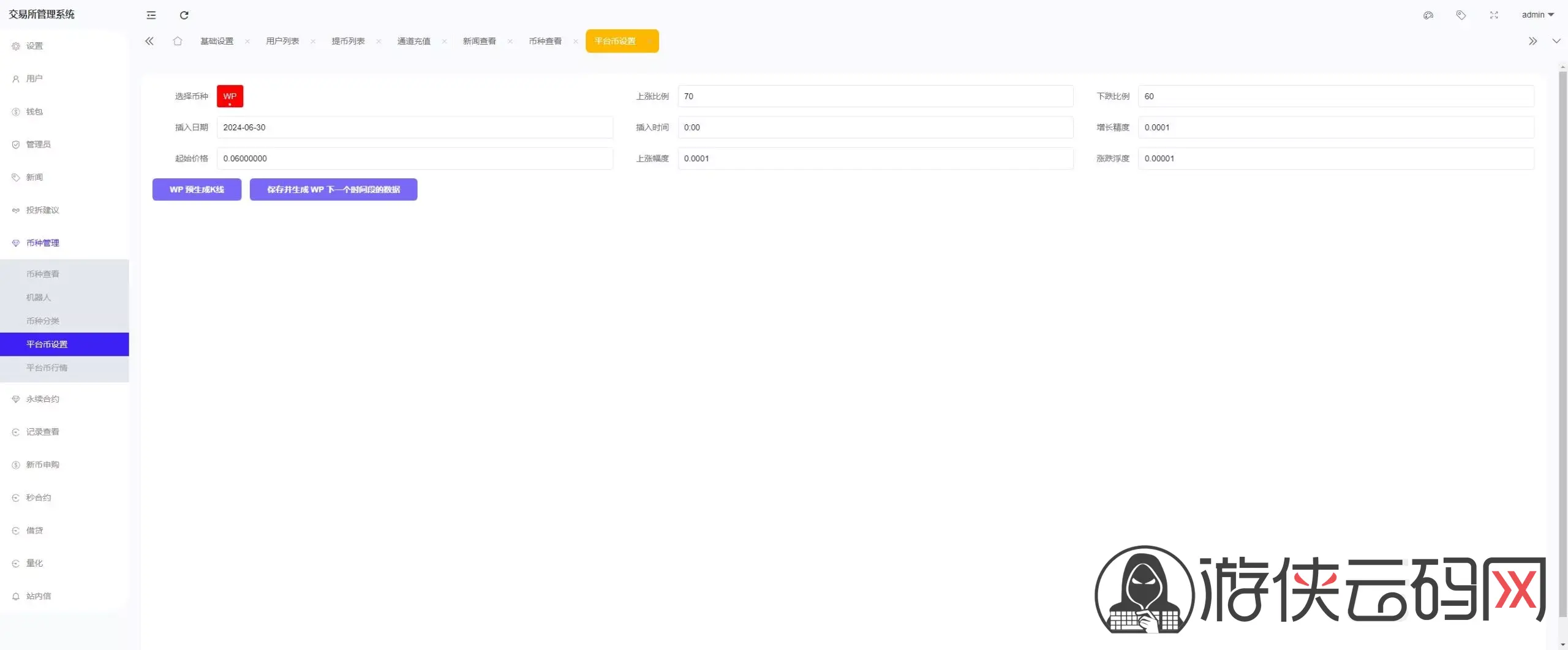The image size is (1568, 650).
Task: Open the theme palette icon
Action: pyautogui.click(x=1428, y=15)
